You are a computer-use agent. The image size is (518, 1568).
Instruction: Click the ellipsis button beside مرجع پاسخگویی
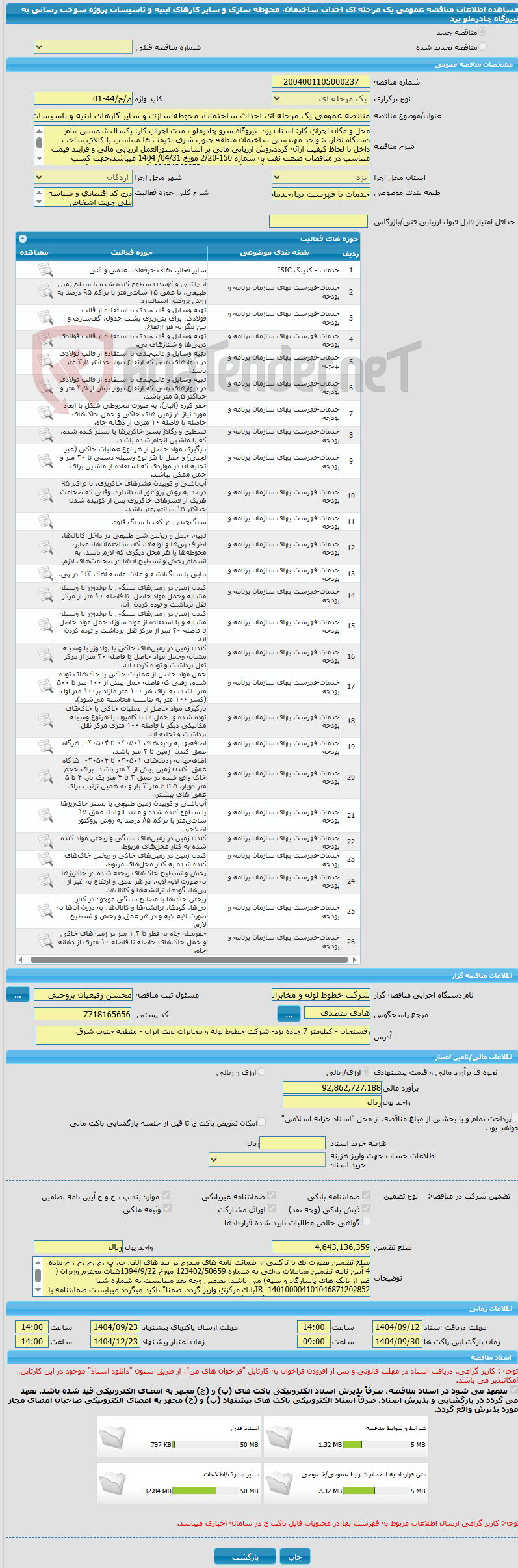point(289,1015)
